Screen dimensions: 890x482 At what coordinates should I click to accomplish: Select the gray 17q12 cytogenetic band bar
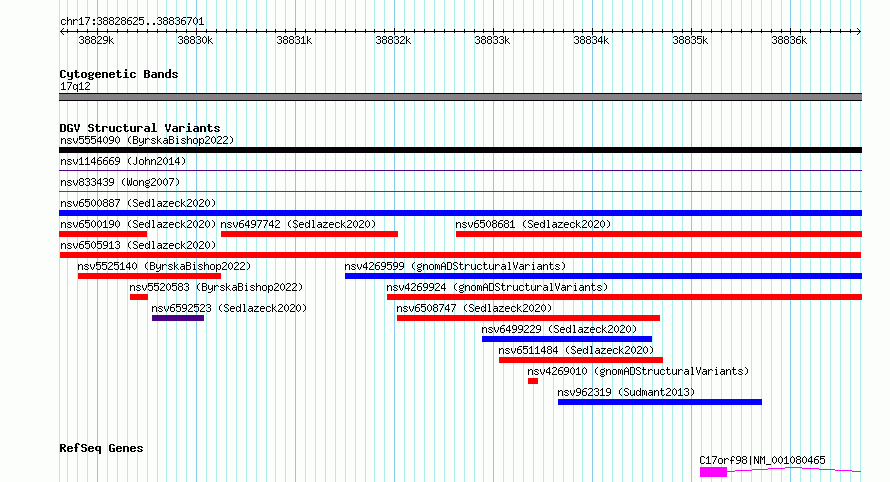[x=460, y=97]
